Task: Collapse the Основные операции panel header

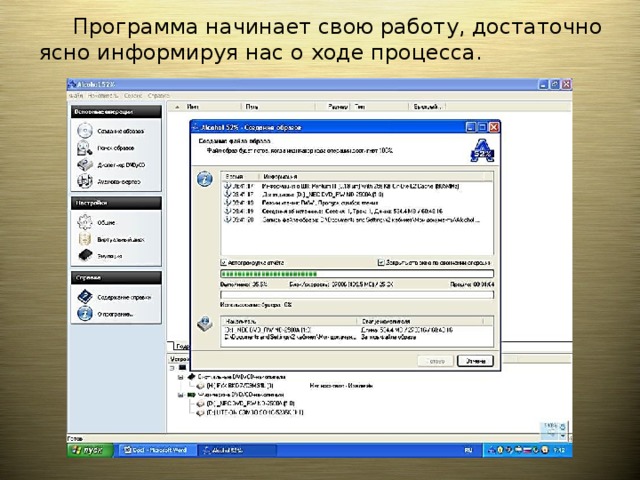Action: [116, 112]
